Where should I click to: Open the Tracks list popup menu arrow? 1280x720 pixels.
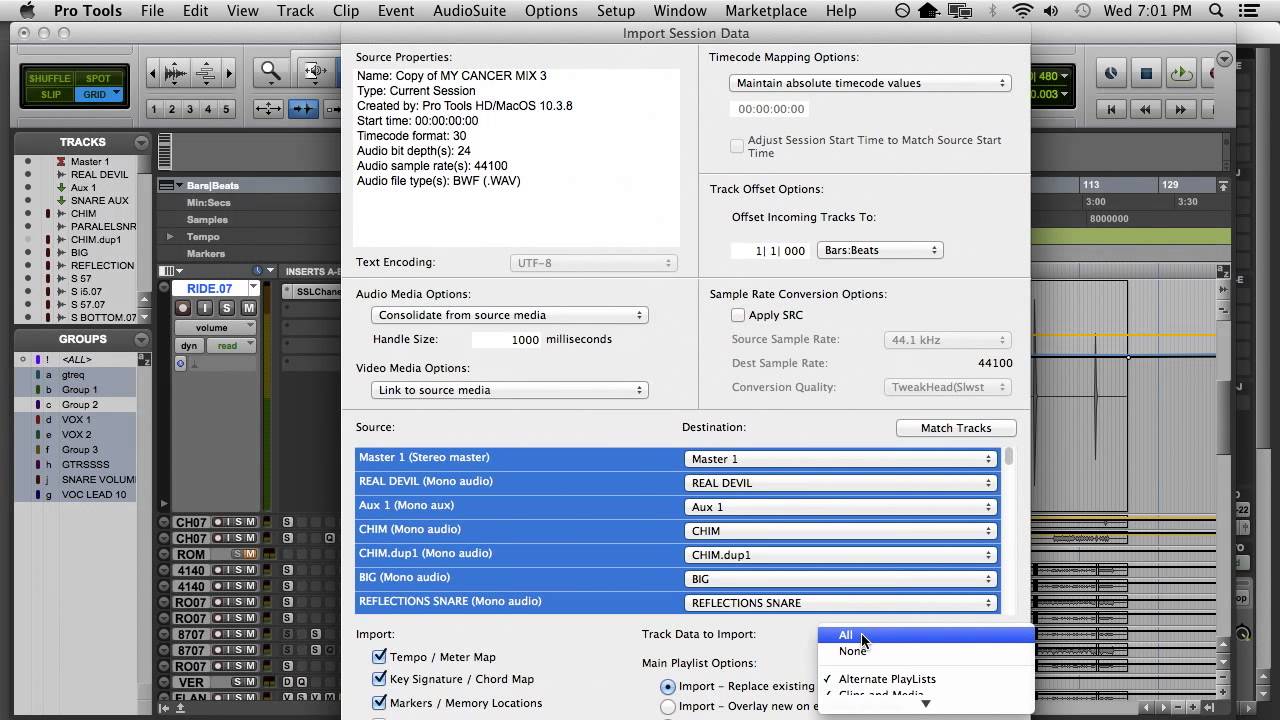coord(141,142)
